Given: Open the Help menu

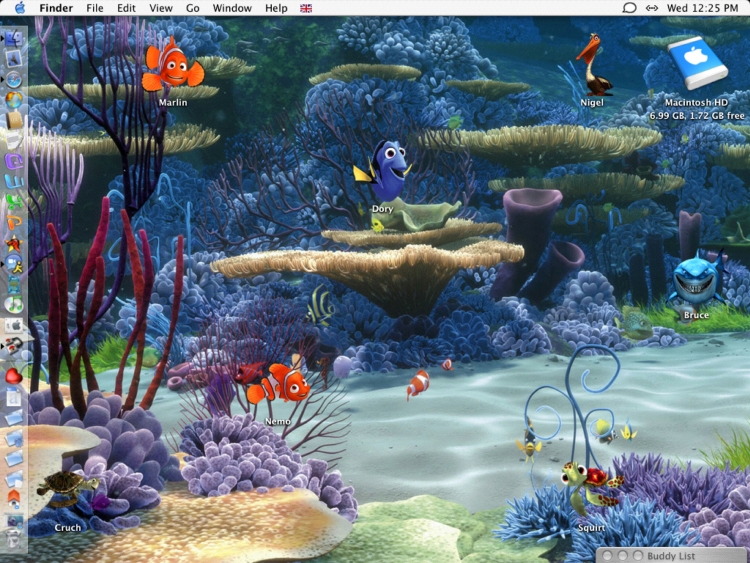Looking at the screenshot, I should click(276, 8).
